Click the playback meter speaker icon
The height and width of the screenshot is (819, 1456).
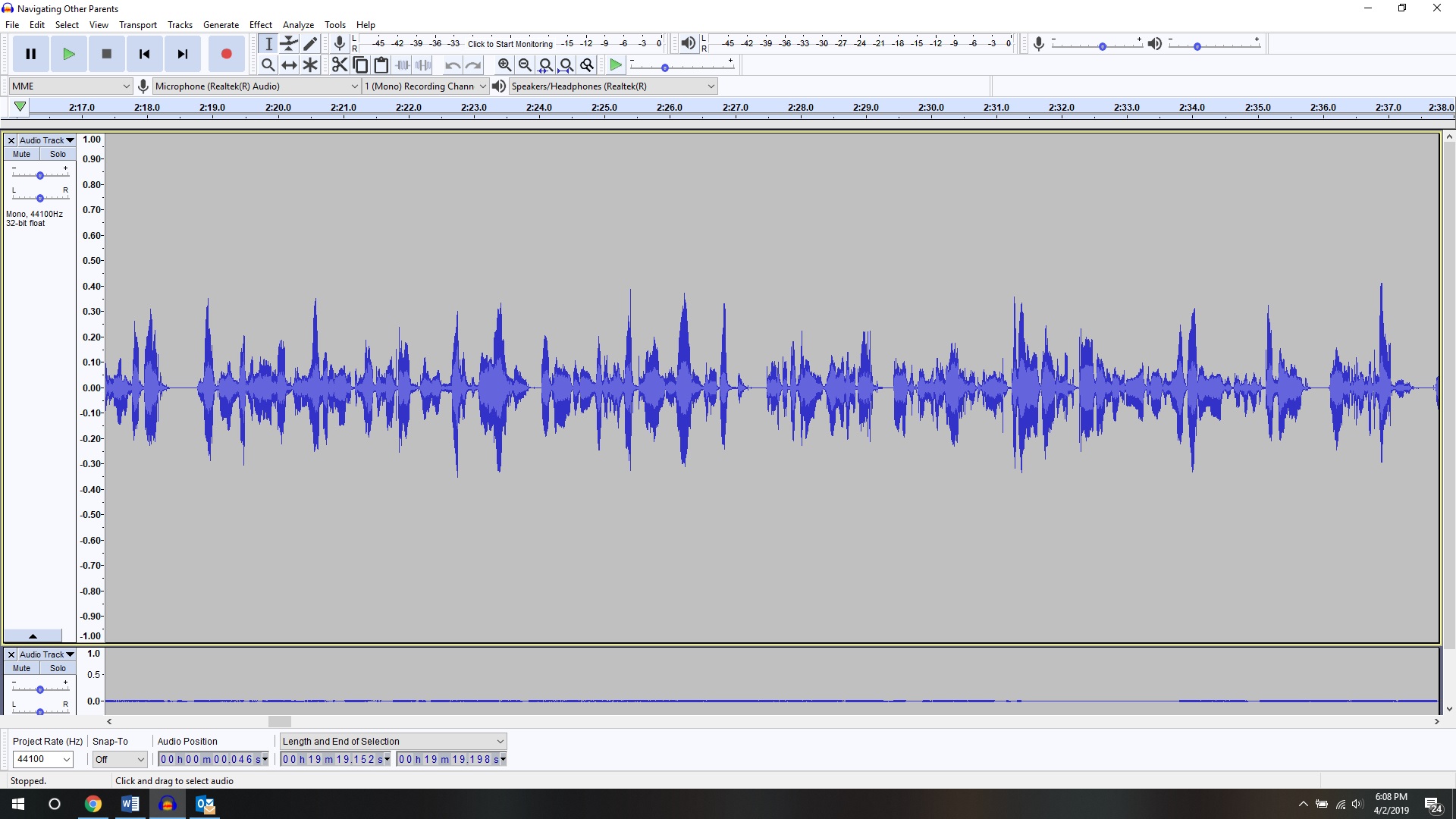688,43
